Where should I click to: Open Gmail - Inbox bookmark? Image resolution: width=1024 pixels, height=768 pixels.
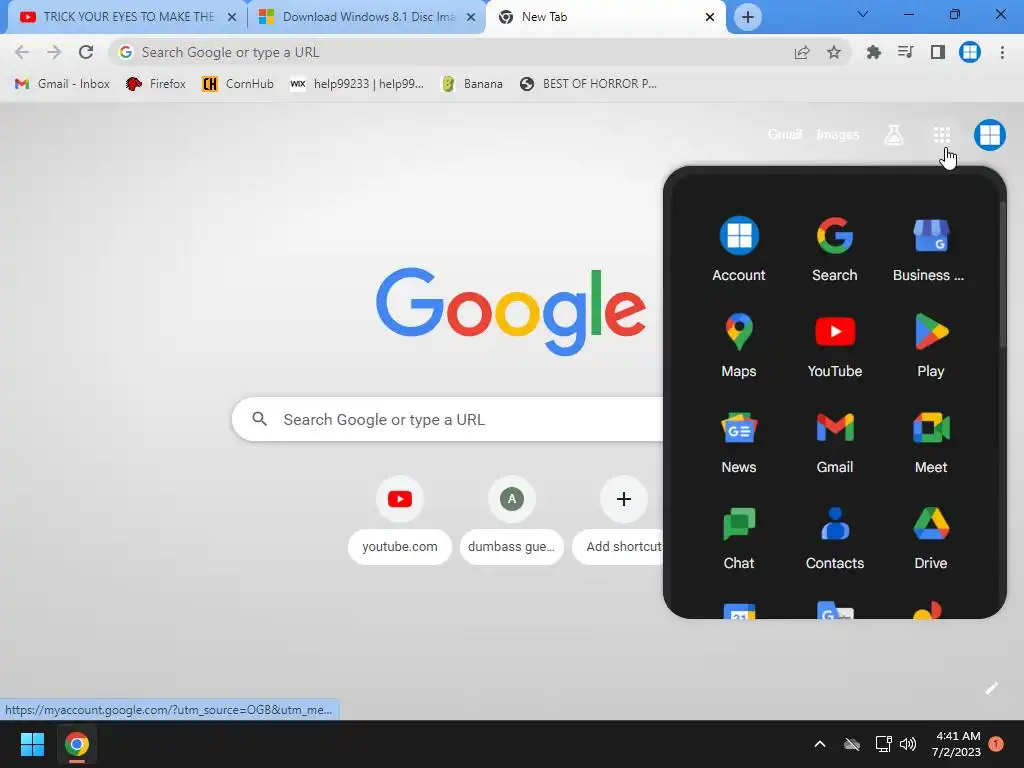tap(62, 84)
